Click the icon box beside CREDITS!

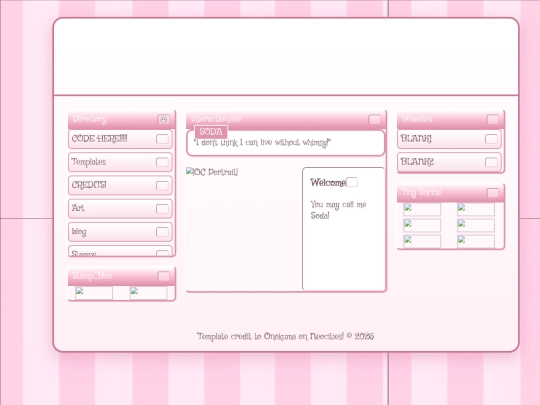point(162,186)
